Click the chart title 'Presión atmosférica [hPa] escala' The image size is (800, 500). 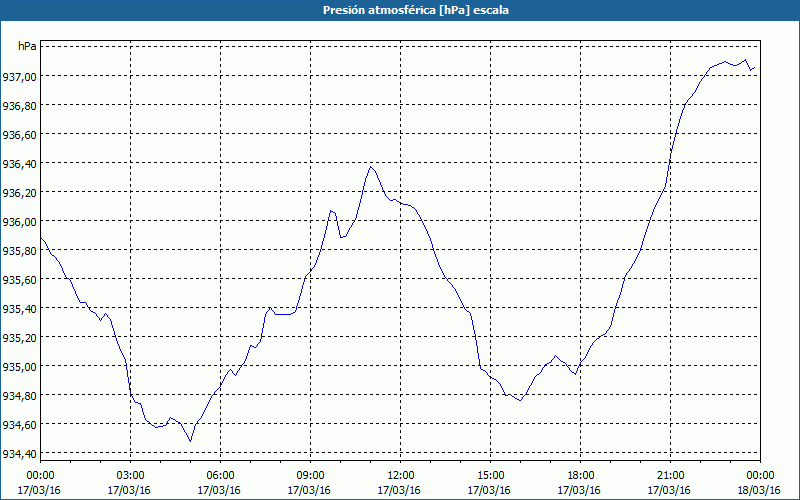click(x=400, y=10)
